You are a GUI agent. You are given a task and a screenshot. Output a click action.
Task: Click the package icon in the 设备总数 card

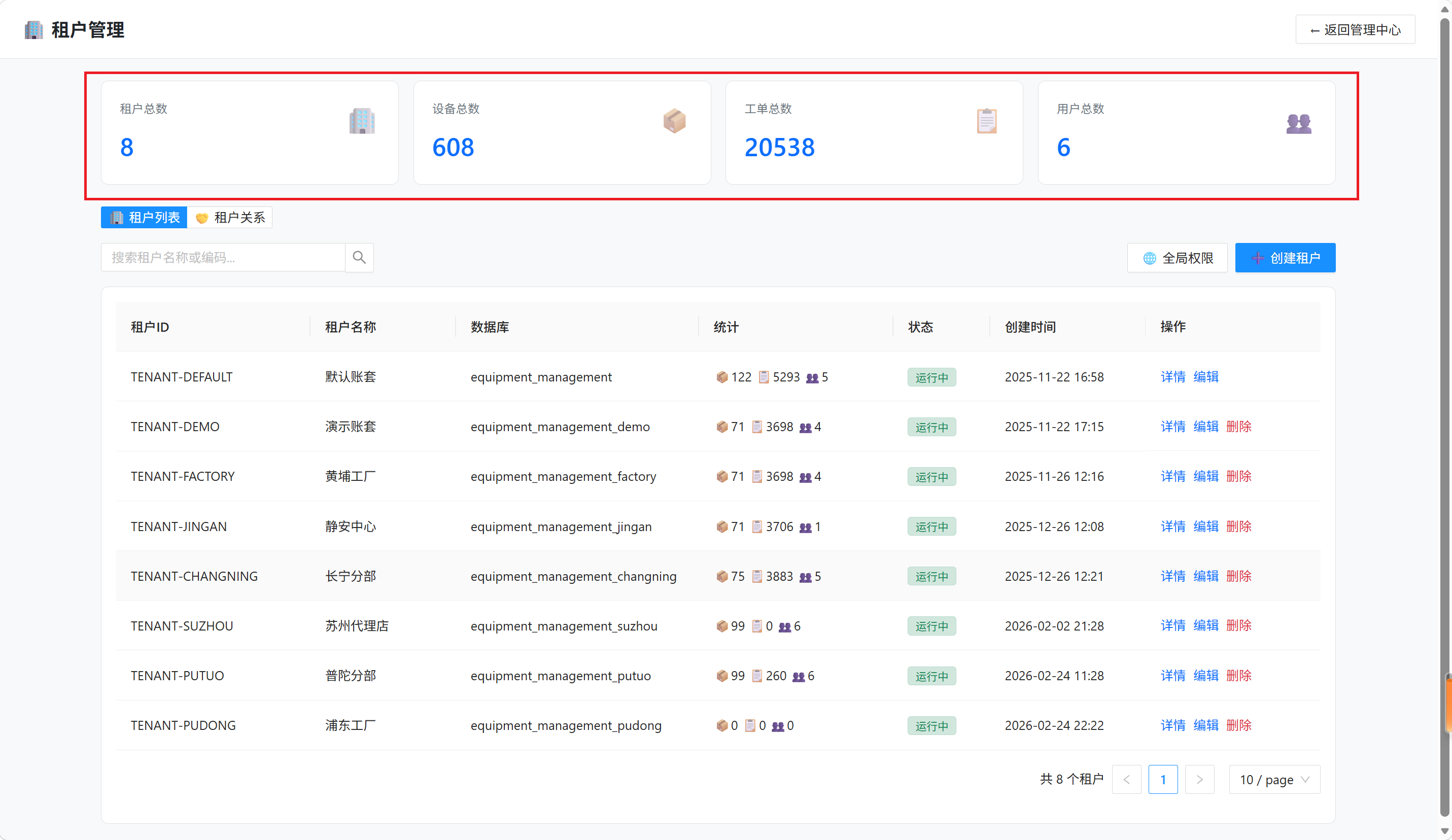(x=674, y=121)
